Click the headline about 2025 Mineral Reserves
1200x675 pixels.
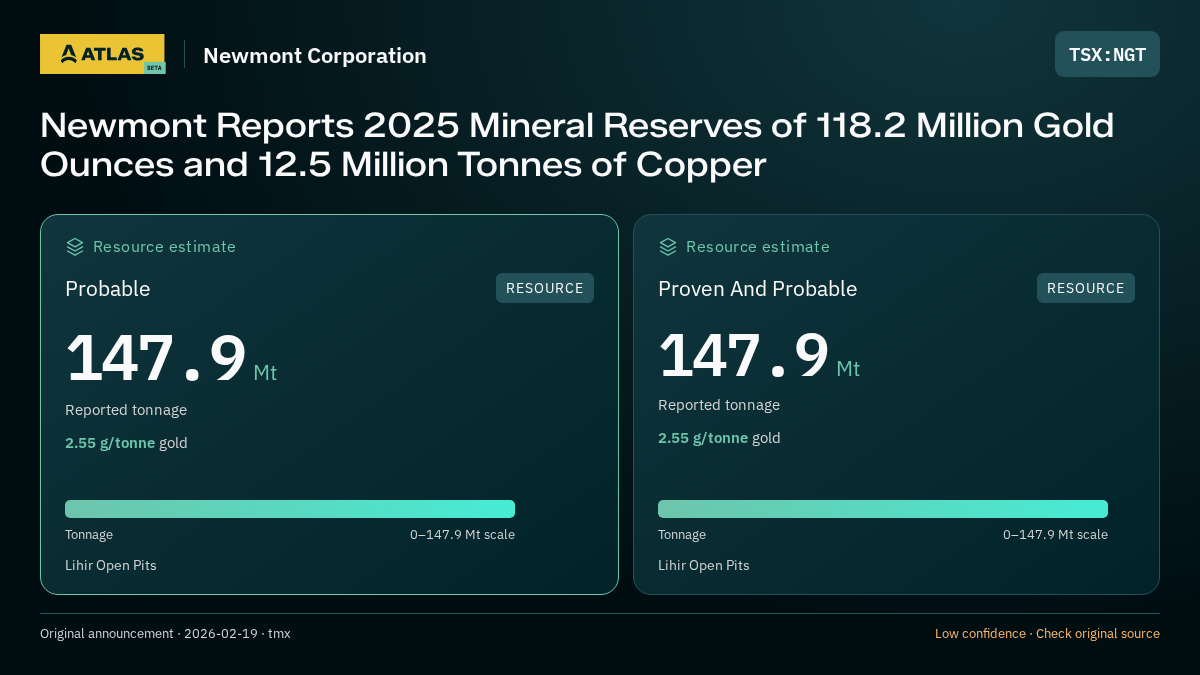coord(577,145)
